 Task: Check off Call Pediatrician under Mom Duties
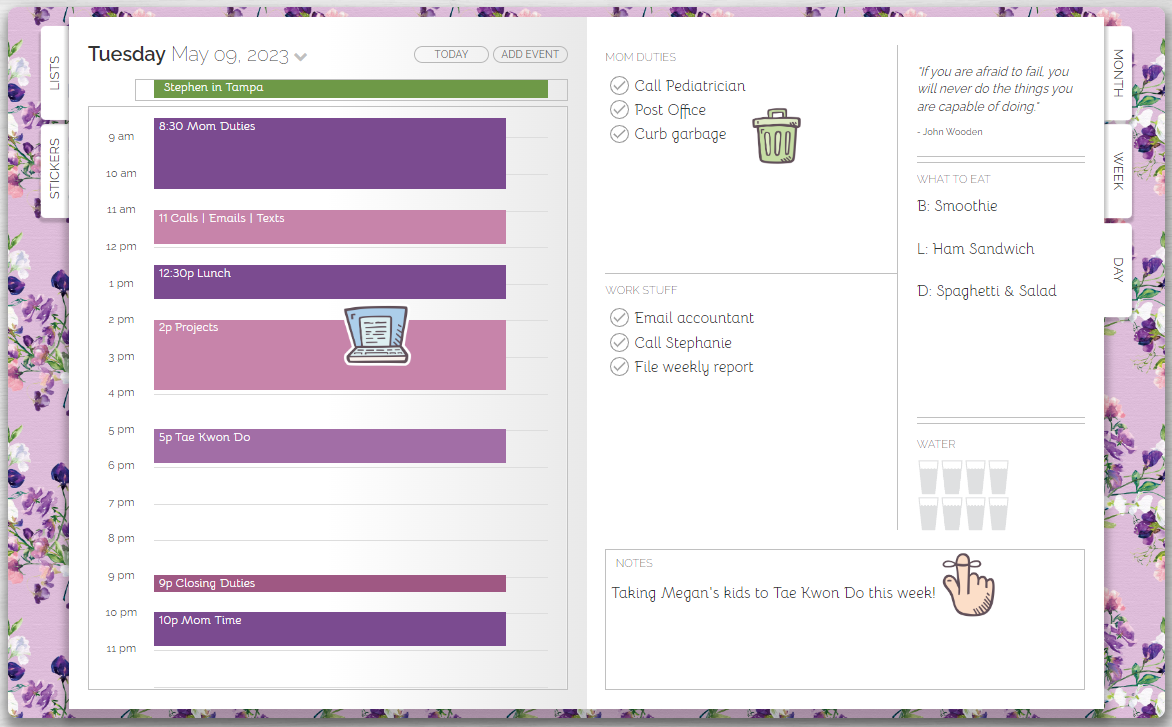[x=619, y=85]
